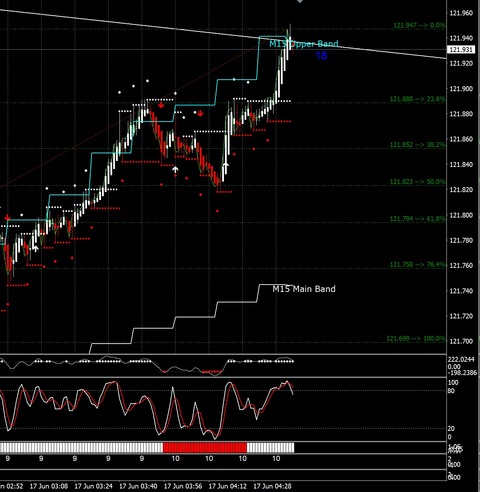Click the 121.760 price scale value
The width and height of the screenshot is (480, 492).
461,266
